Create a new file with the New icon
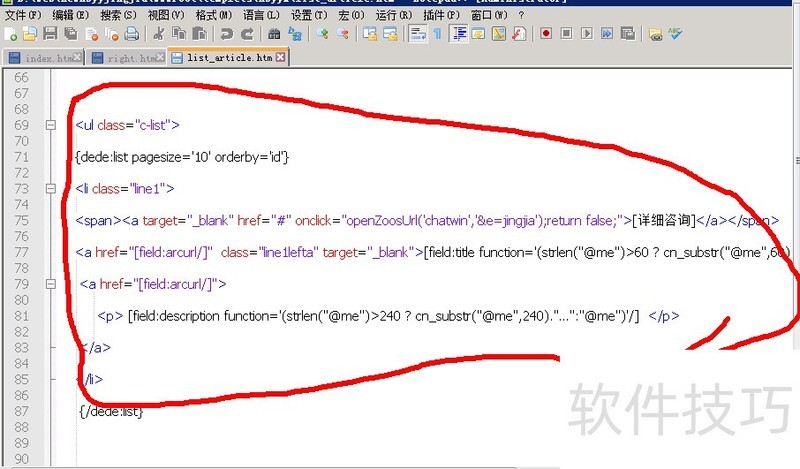 click(x=10, y=34)
